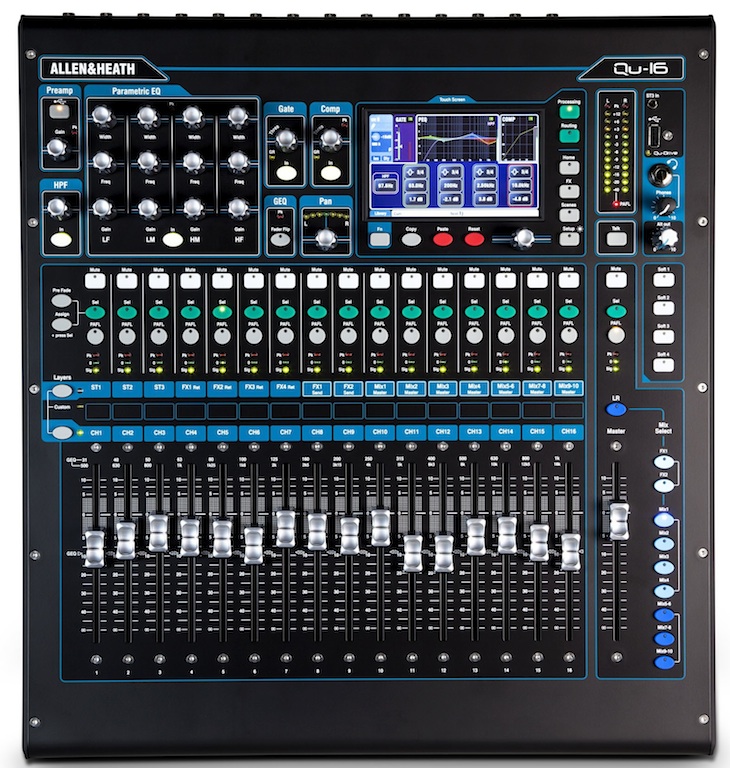Screen dimensions: 730x768
Task: Switch to the upper Layers key (ST1 layer)
Action: pyautogui.click(x=62, y=391)
